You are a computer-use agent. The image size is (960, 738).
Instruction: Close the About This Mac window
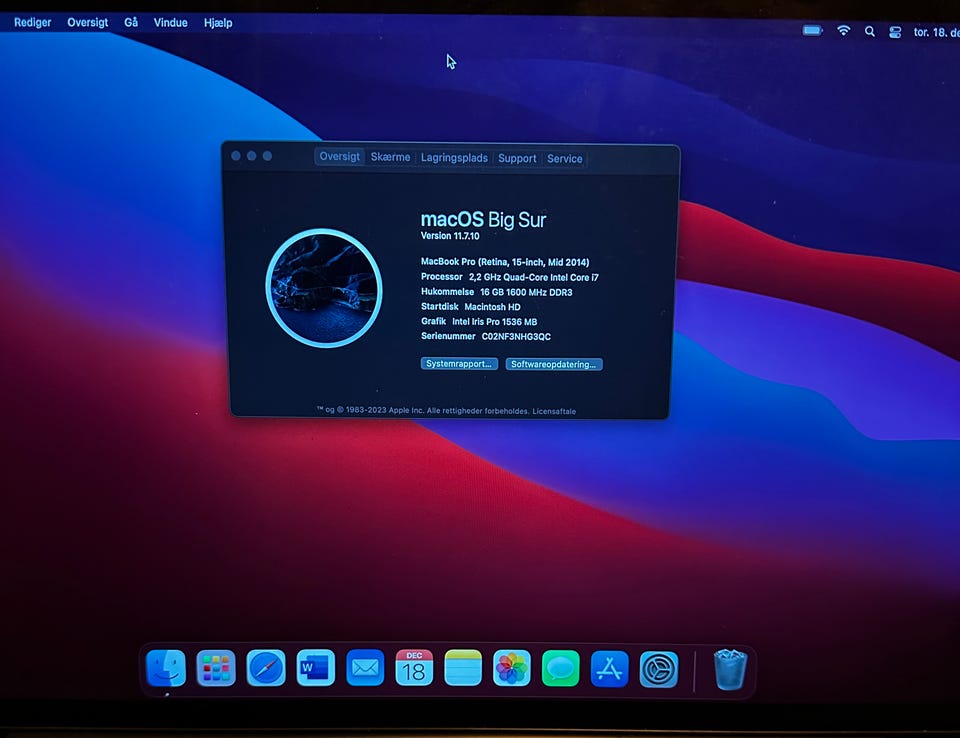pos(236,156)
